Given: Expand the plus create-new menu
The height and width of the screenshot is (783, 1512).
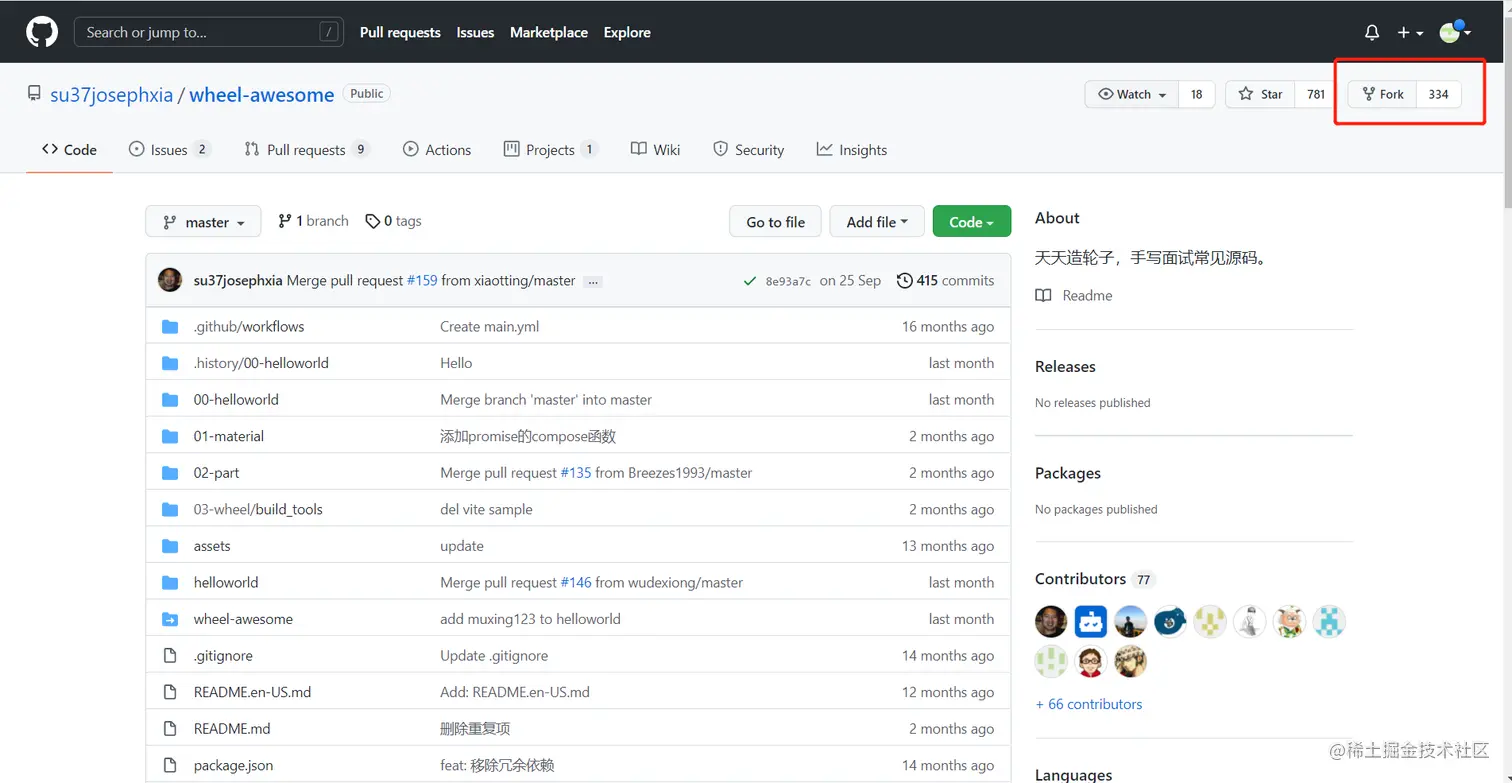Looking at the screenshot, I should click(x=1410, y=33).
